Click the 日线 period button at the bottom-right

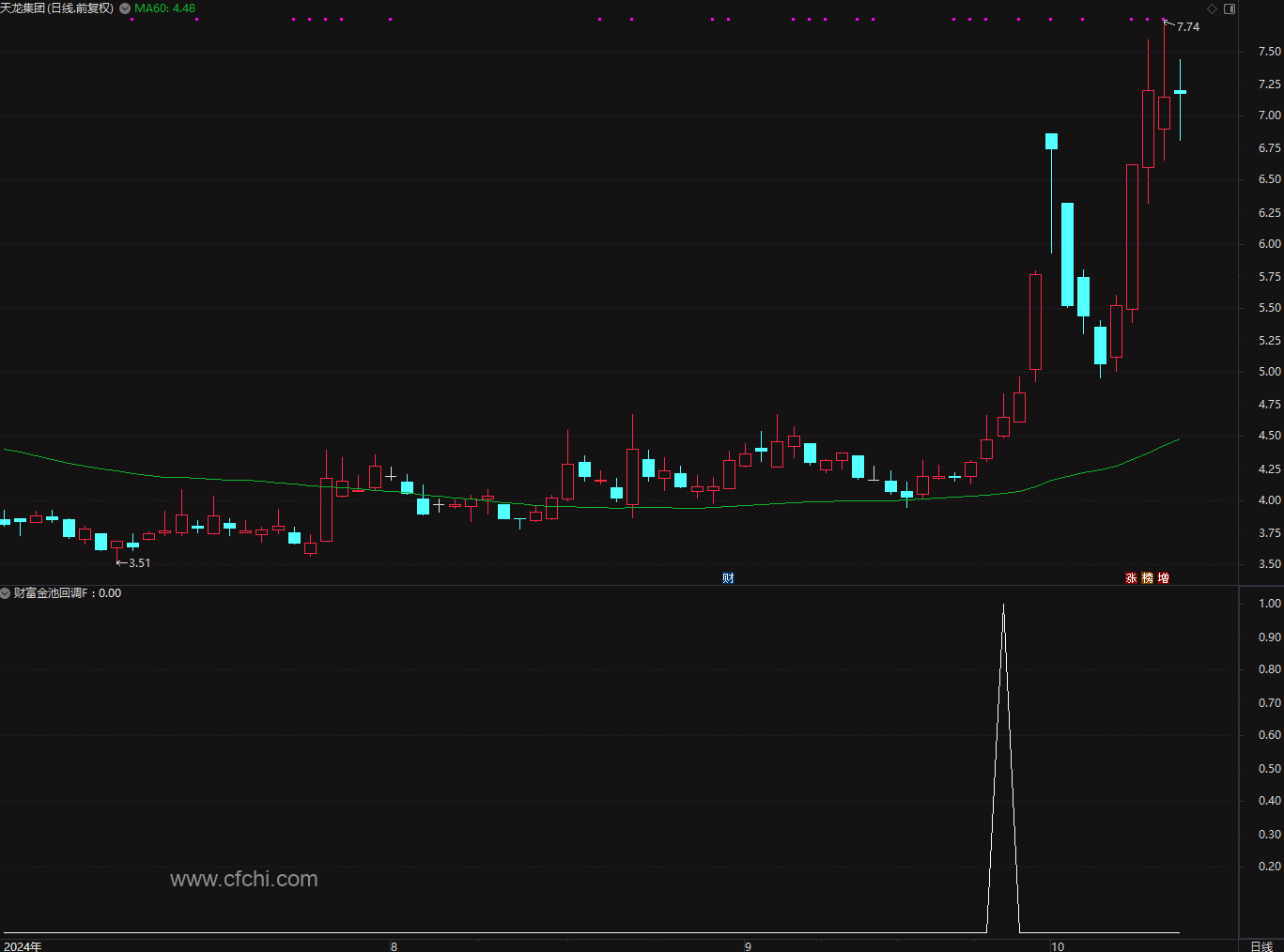click(1261, 945)
